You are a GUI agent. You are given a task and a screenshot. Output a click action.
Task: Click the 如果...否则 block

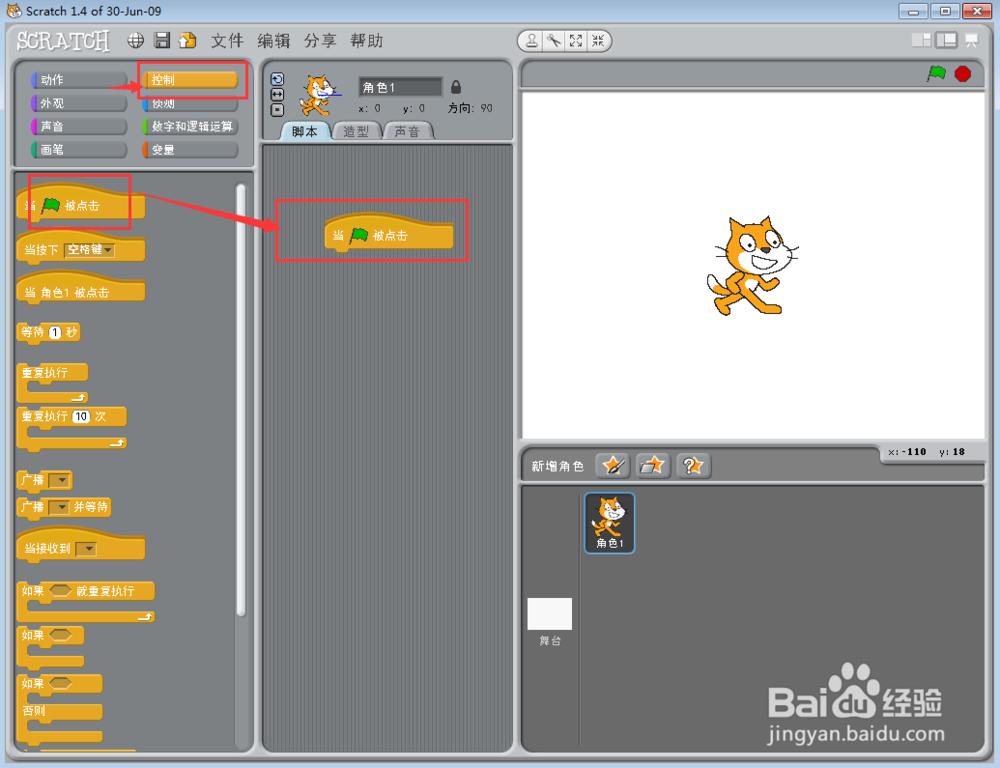click(x=59, y=710)
